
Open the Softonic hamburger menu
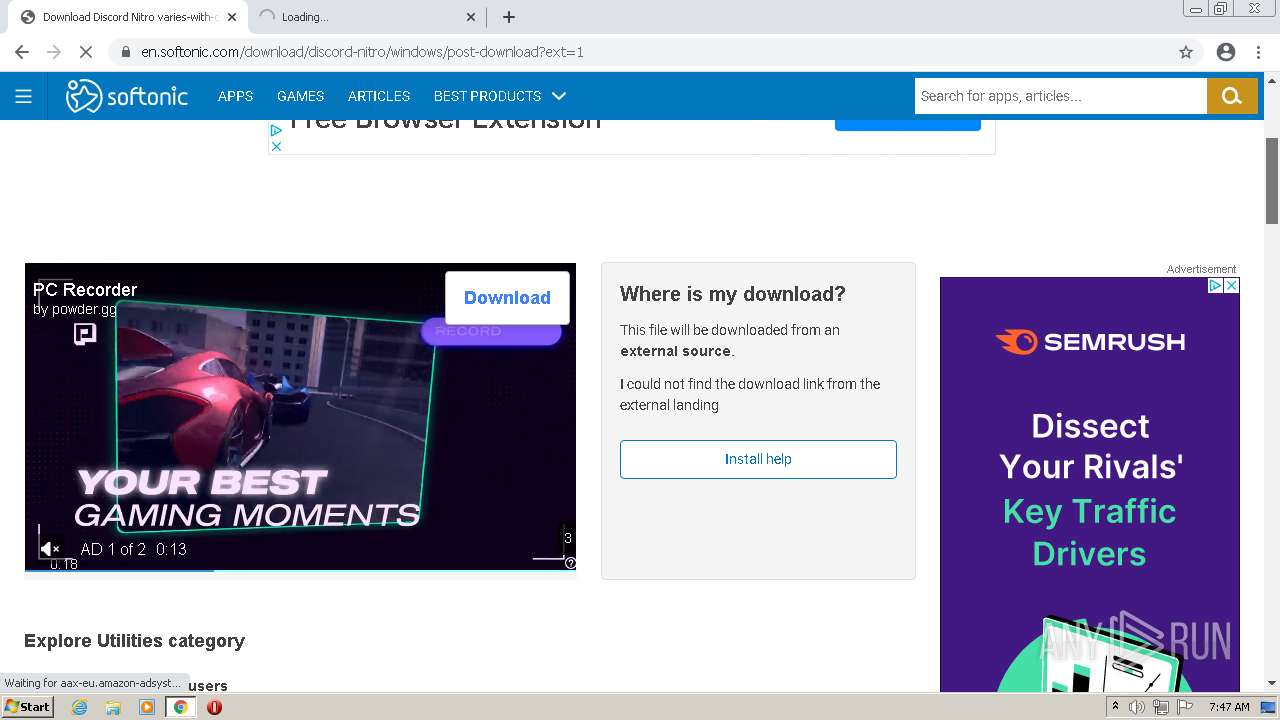point(23,96)
